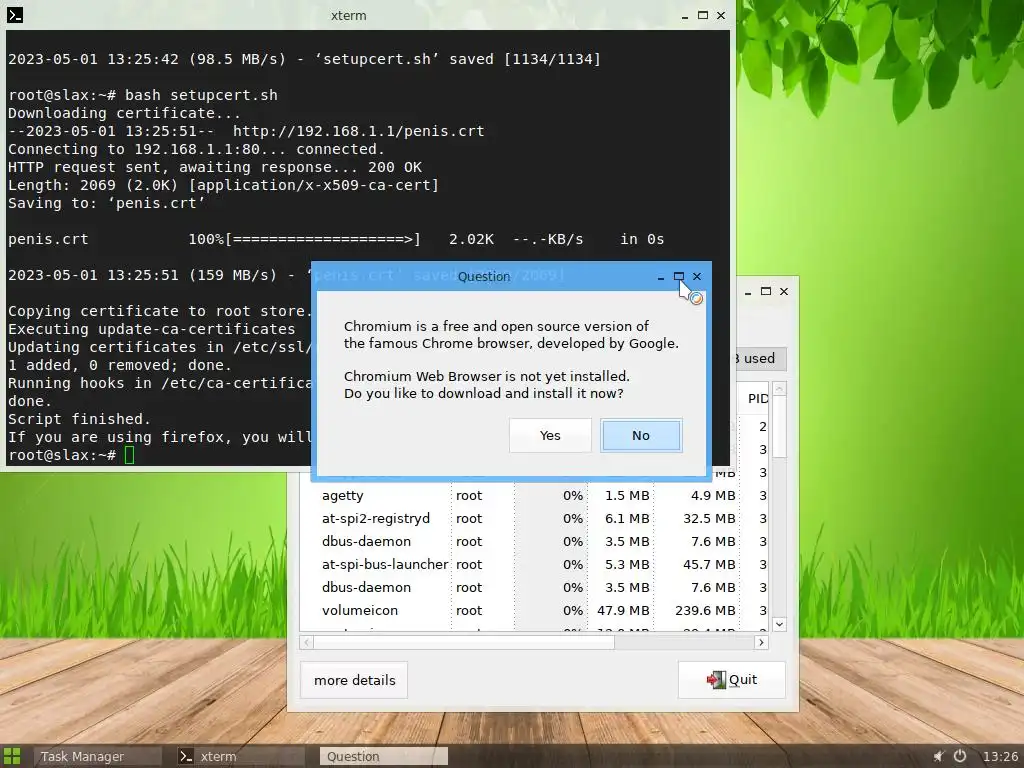Click the 239.6 MB value

(705, 610)
